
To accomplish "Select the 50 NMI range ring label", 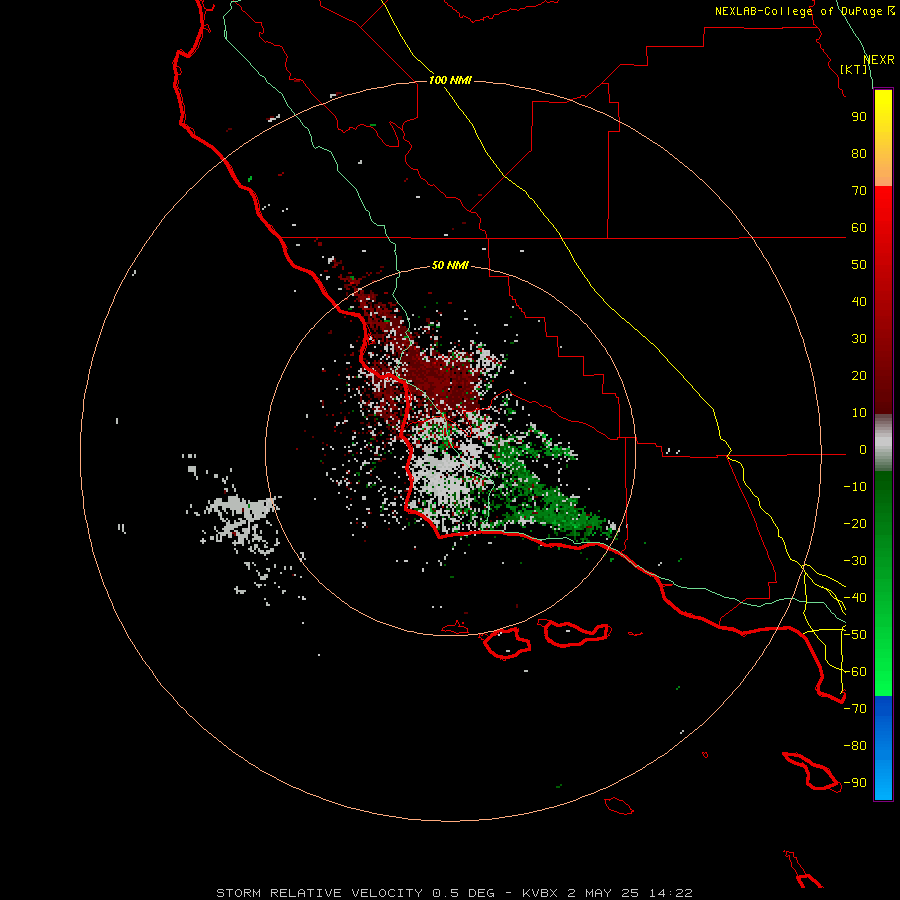I will (450, 265).
